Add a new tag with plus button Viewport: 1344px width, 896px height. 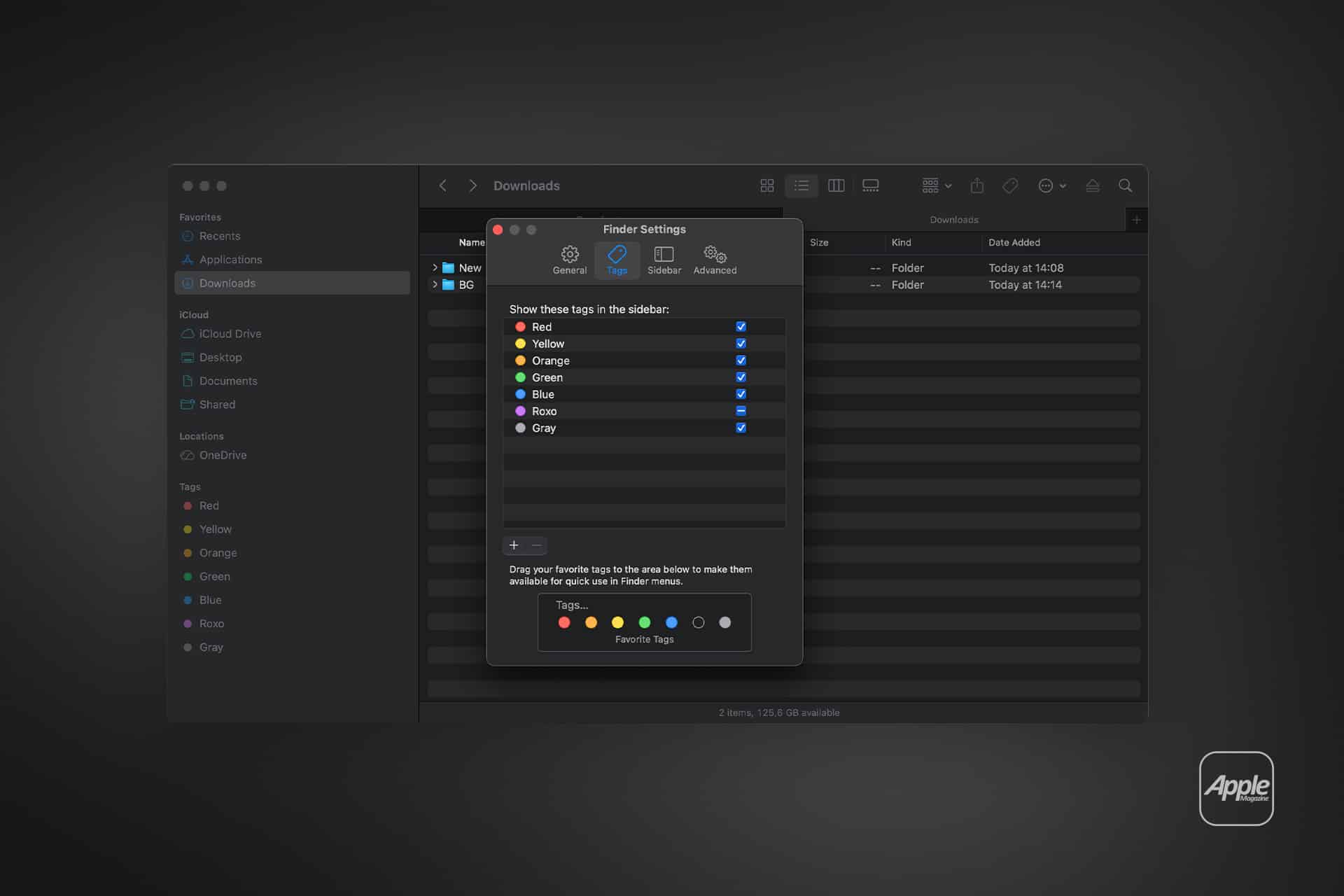click(514, 545)
